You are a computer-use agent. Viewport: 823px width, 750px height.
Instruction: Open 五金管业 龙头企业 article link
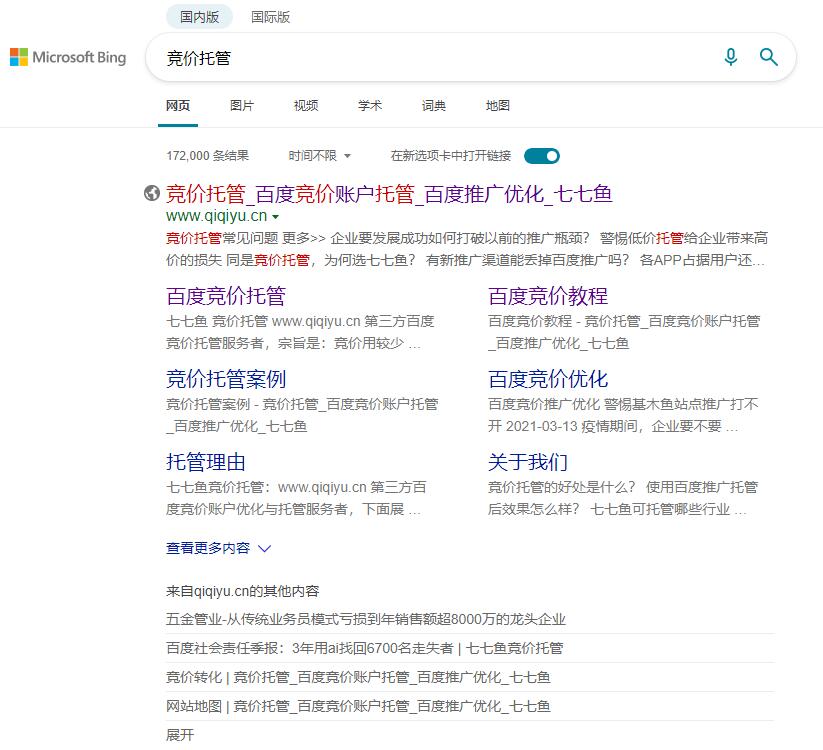coord(366,619)
